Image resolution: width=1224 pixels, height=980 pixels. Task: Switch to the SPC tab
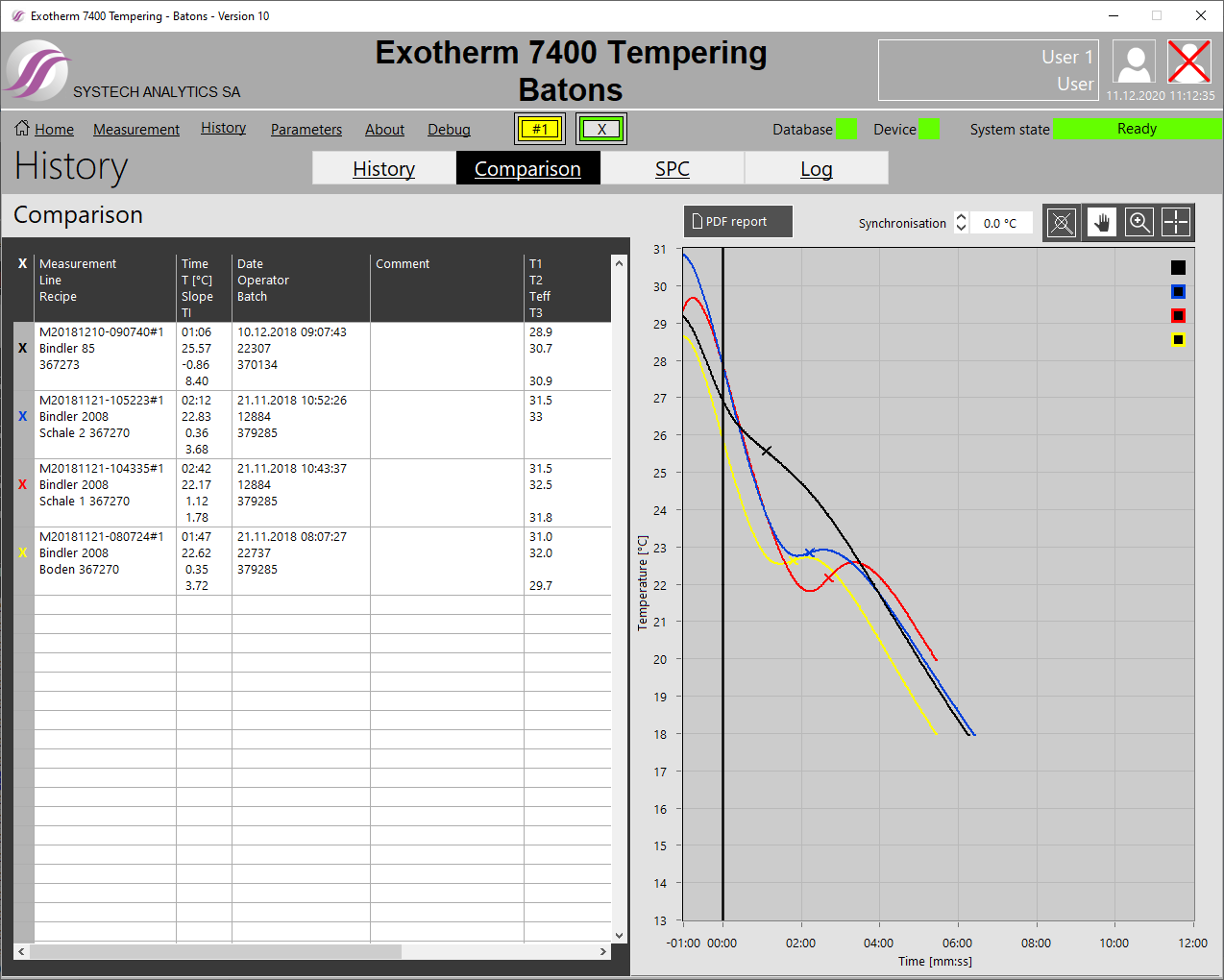[x=673, y=168]
